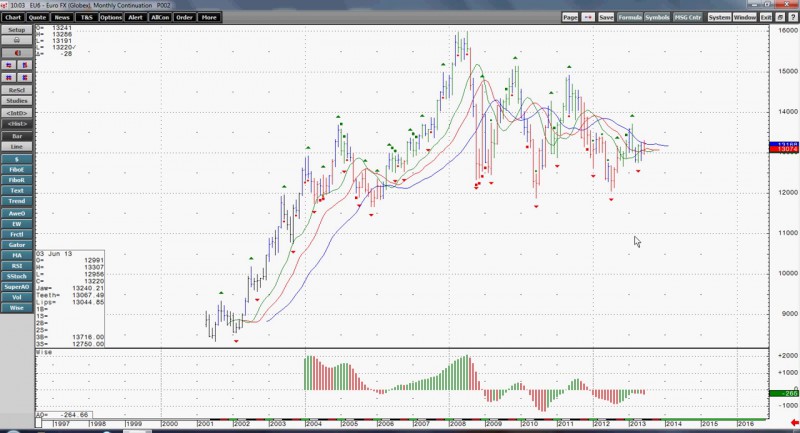Viewport: 800px width, 433px height.
Task: Click the print icon button
Action: pyautogui.click(x=17, y=40)
